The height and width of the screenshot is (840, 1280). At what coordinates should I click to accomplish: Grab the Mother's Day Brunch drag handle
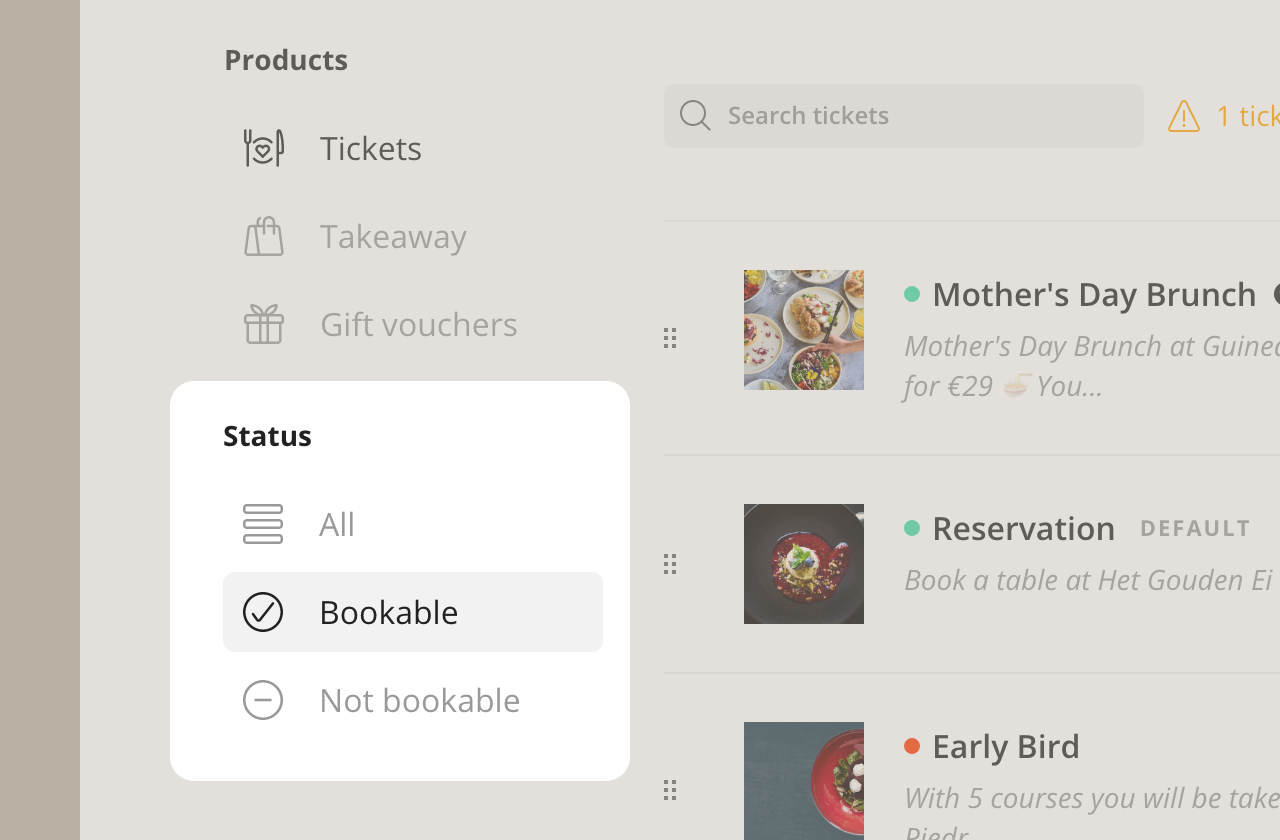(670, 338)
